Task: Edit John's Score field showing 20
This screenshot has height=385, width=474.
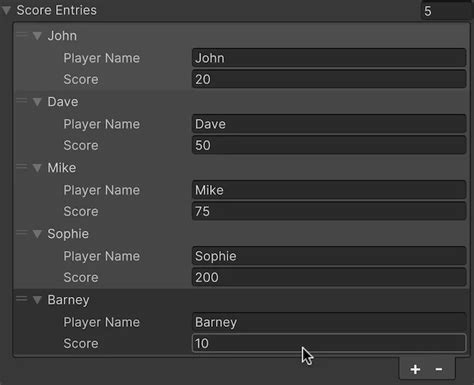Action: pyautogui.click(x=329, y=79)
